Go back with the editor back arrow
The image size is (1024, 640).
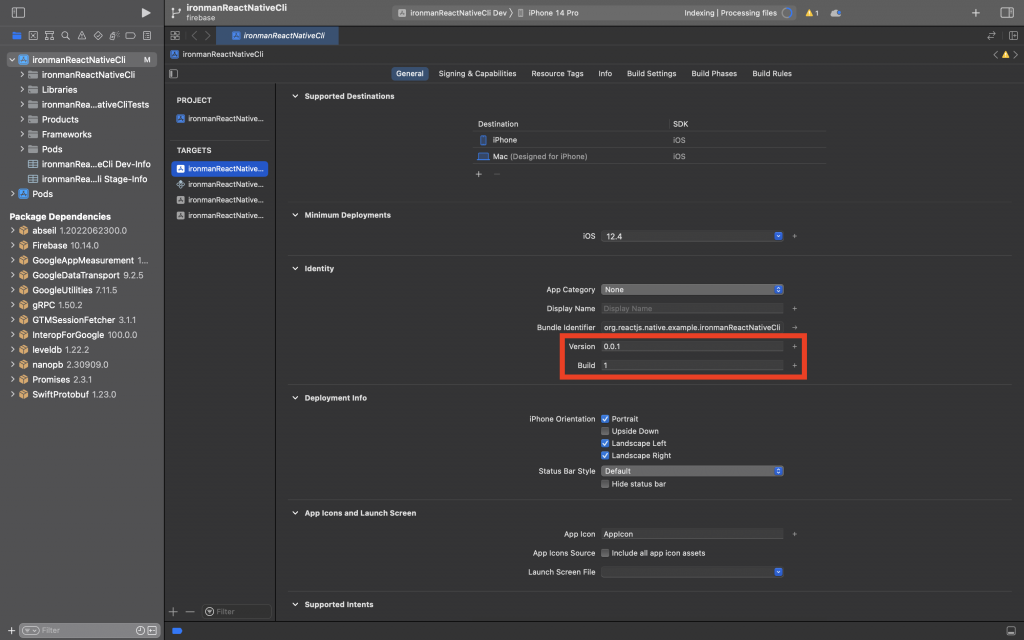194,36
